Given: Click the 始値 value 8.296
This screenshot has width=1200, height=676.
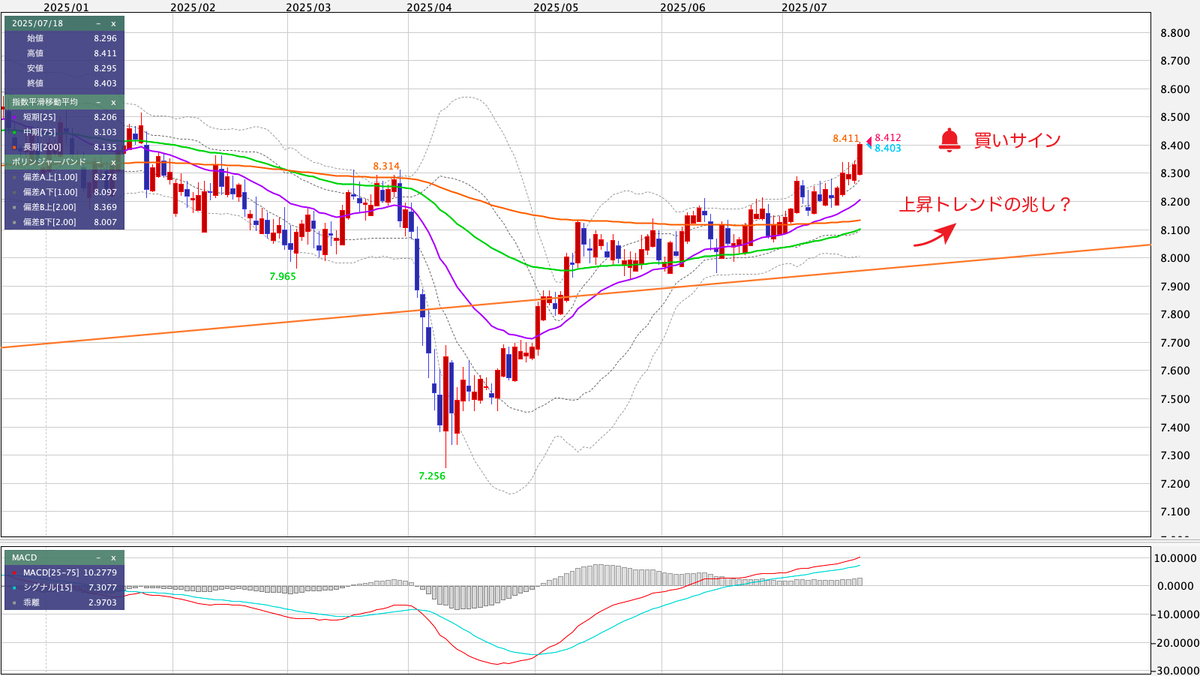Looking at the screenshot, I should [x=105, y=38].
